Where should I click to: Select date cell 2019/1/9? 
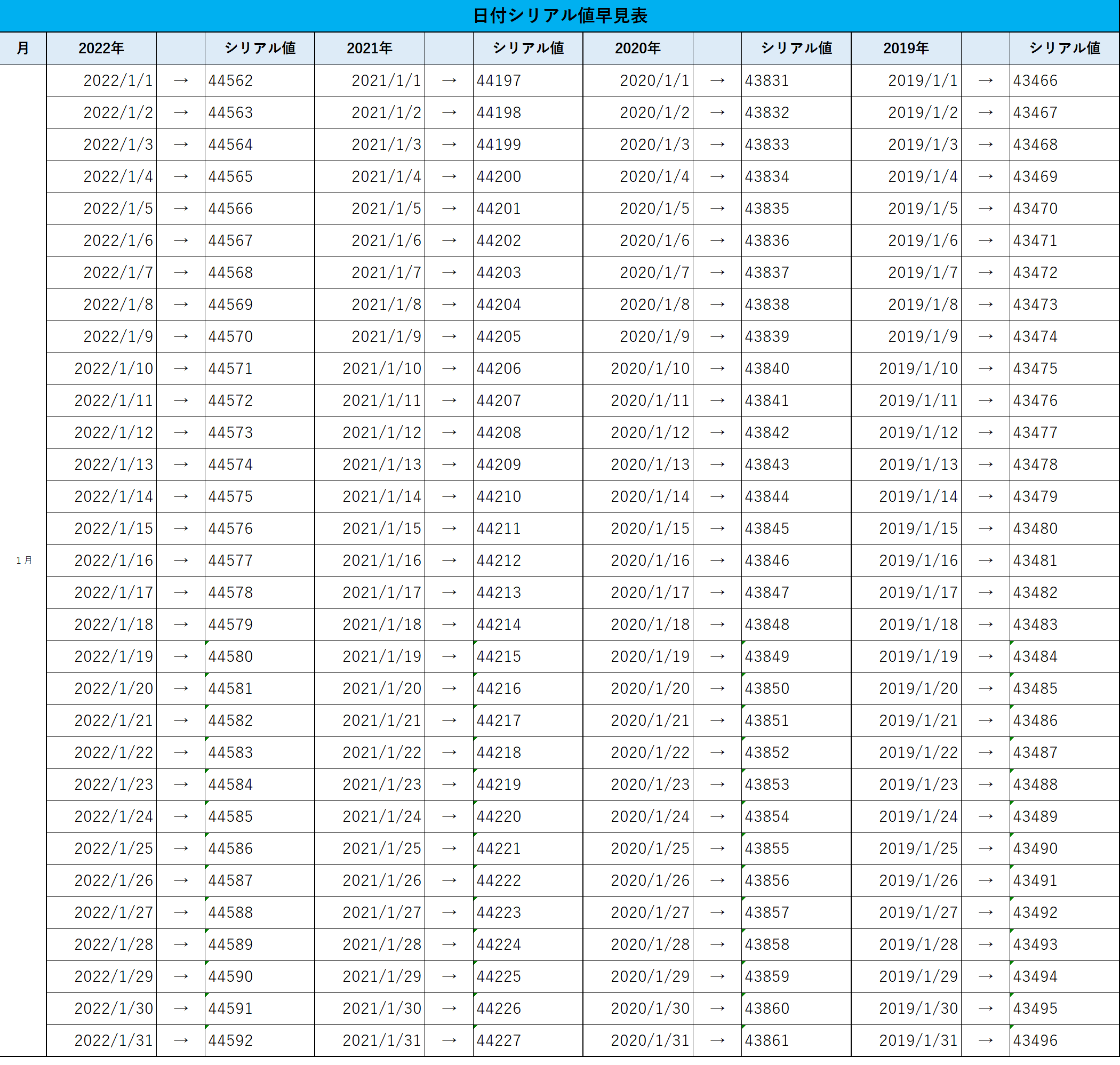pos(906,337)
